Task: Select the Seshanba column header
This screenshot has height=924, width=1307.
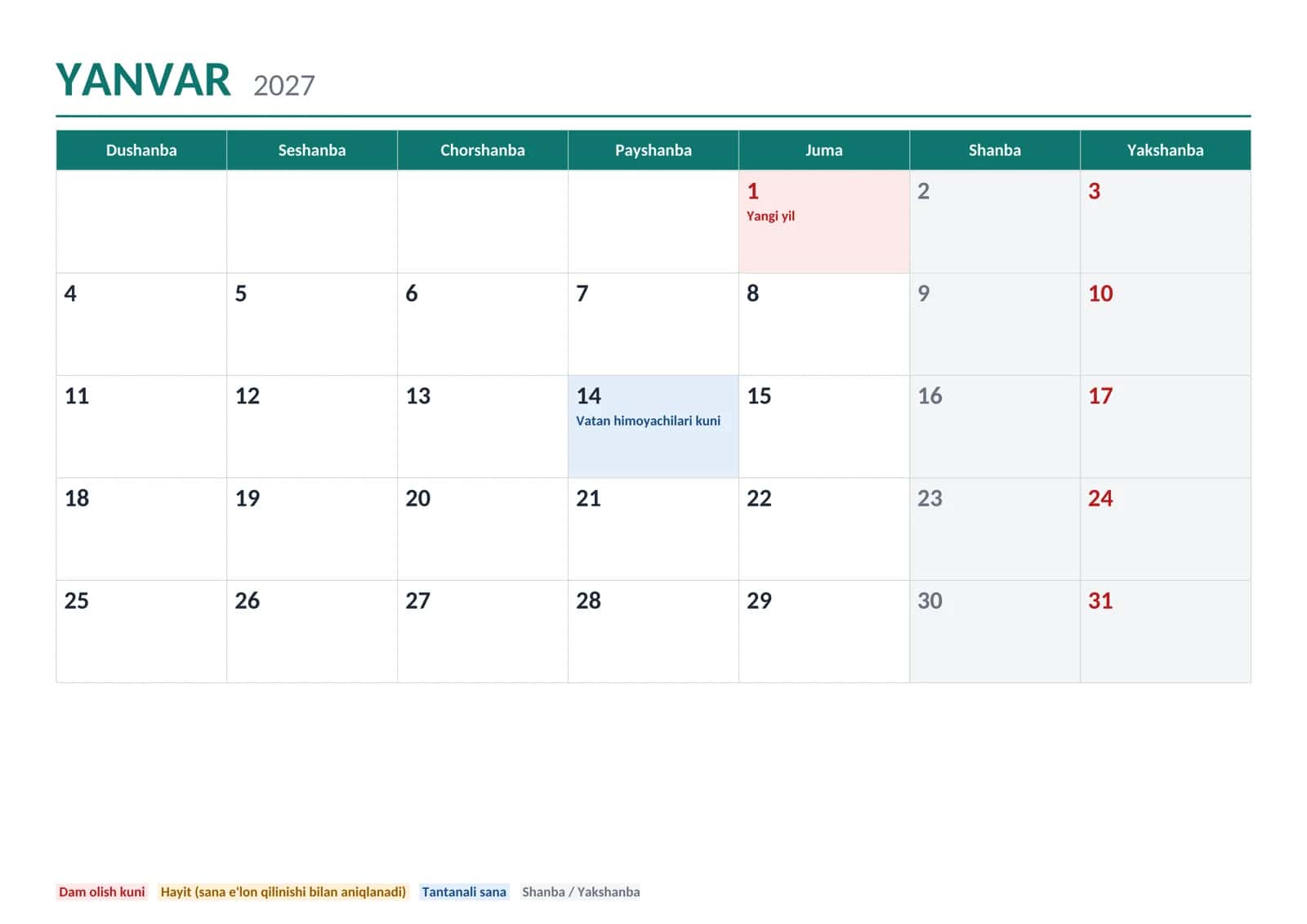Action: 312,150
